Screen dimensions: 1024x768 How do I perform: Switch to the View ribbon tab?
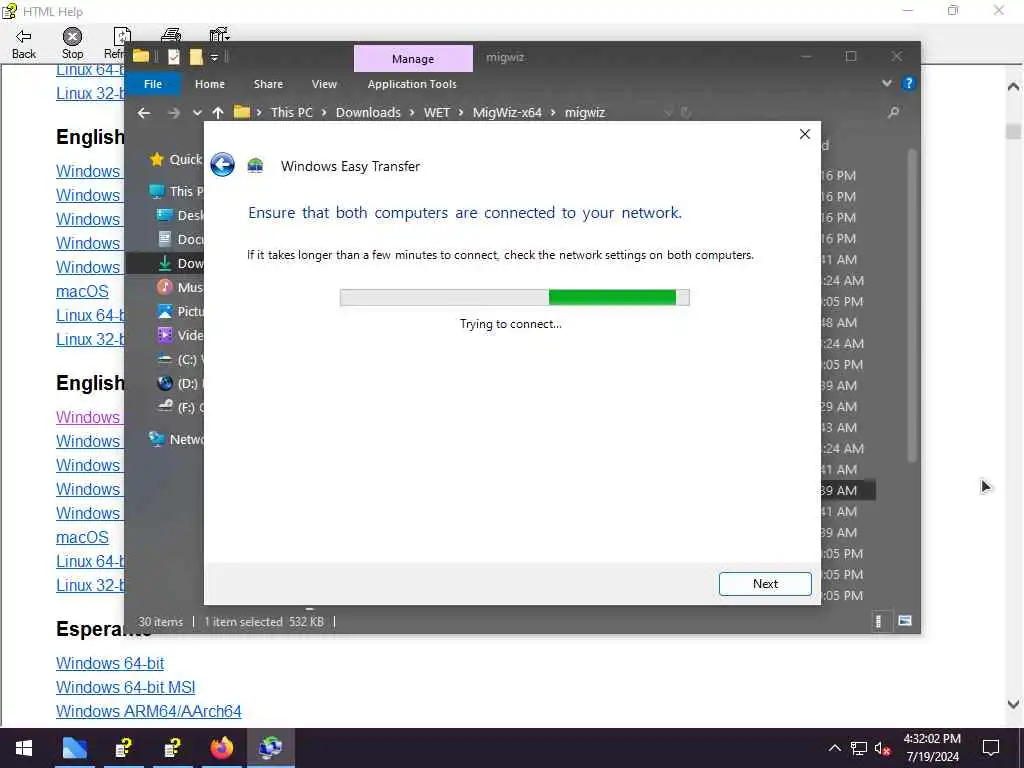click(x=324, y=84)
